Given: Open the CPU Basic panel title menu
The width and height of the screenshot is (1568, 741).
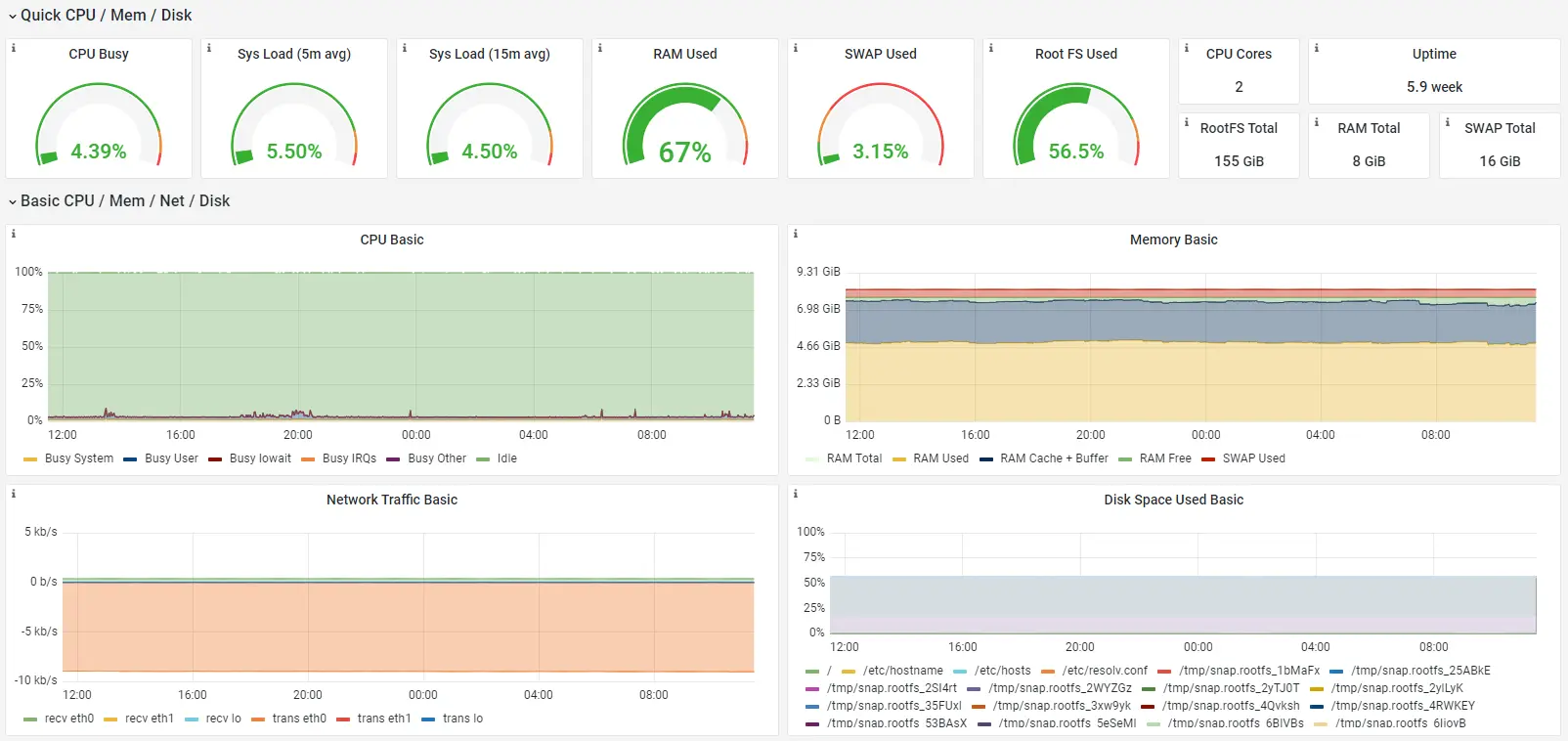Looking at the screenshot, I should click(x=392, y=240).
